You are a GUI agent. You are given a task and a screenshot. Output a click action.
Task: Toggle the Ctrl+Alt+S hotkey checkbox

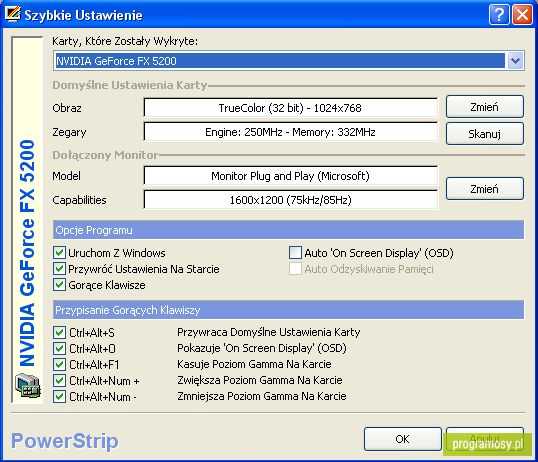tap(59, 332)
